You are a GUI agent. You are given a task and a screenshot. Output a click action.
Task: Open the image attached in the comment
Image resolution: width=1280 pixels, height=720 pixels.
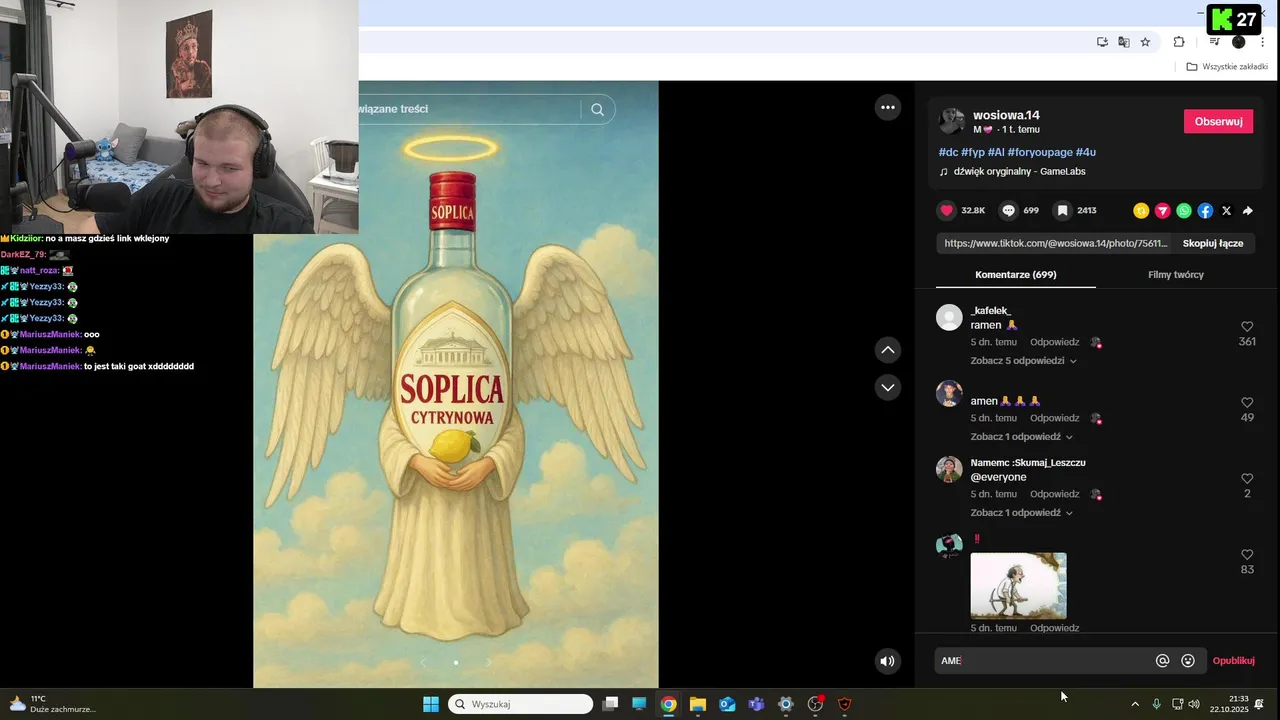click(x=1018, y=586)
